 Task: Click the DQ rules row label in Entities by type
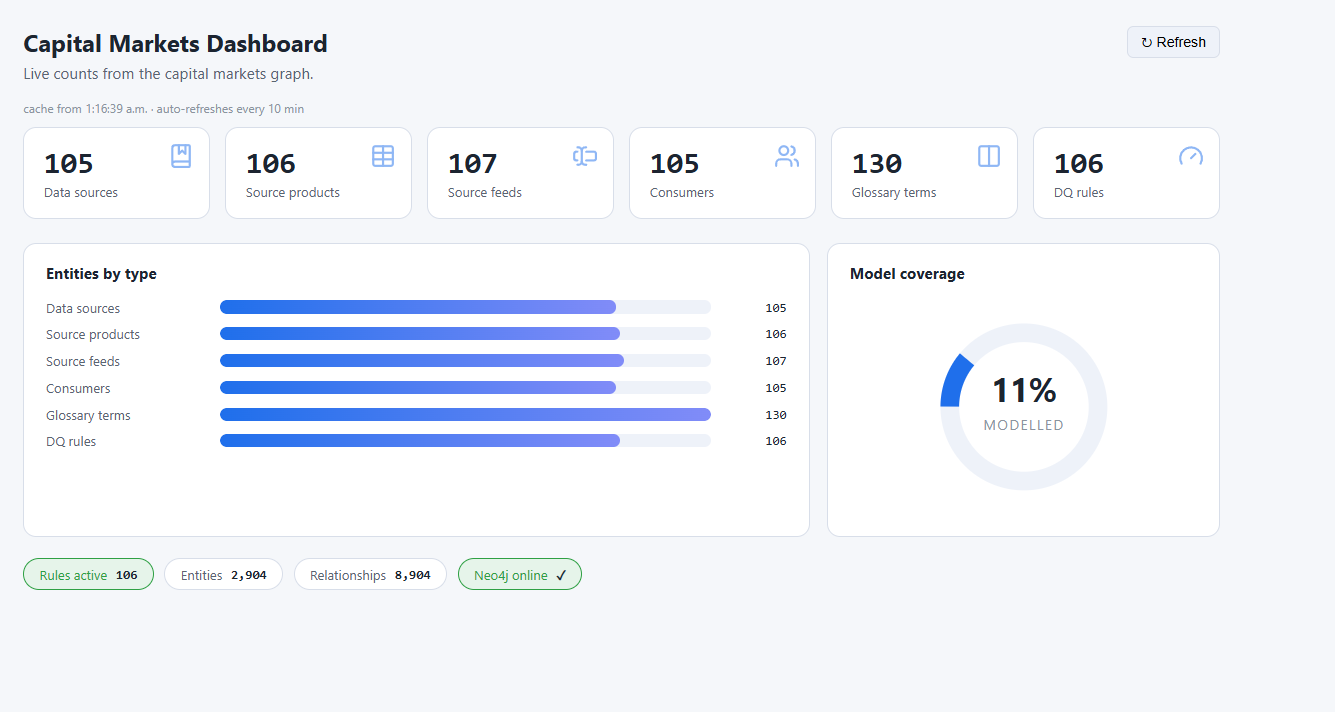tap(71, 442)
